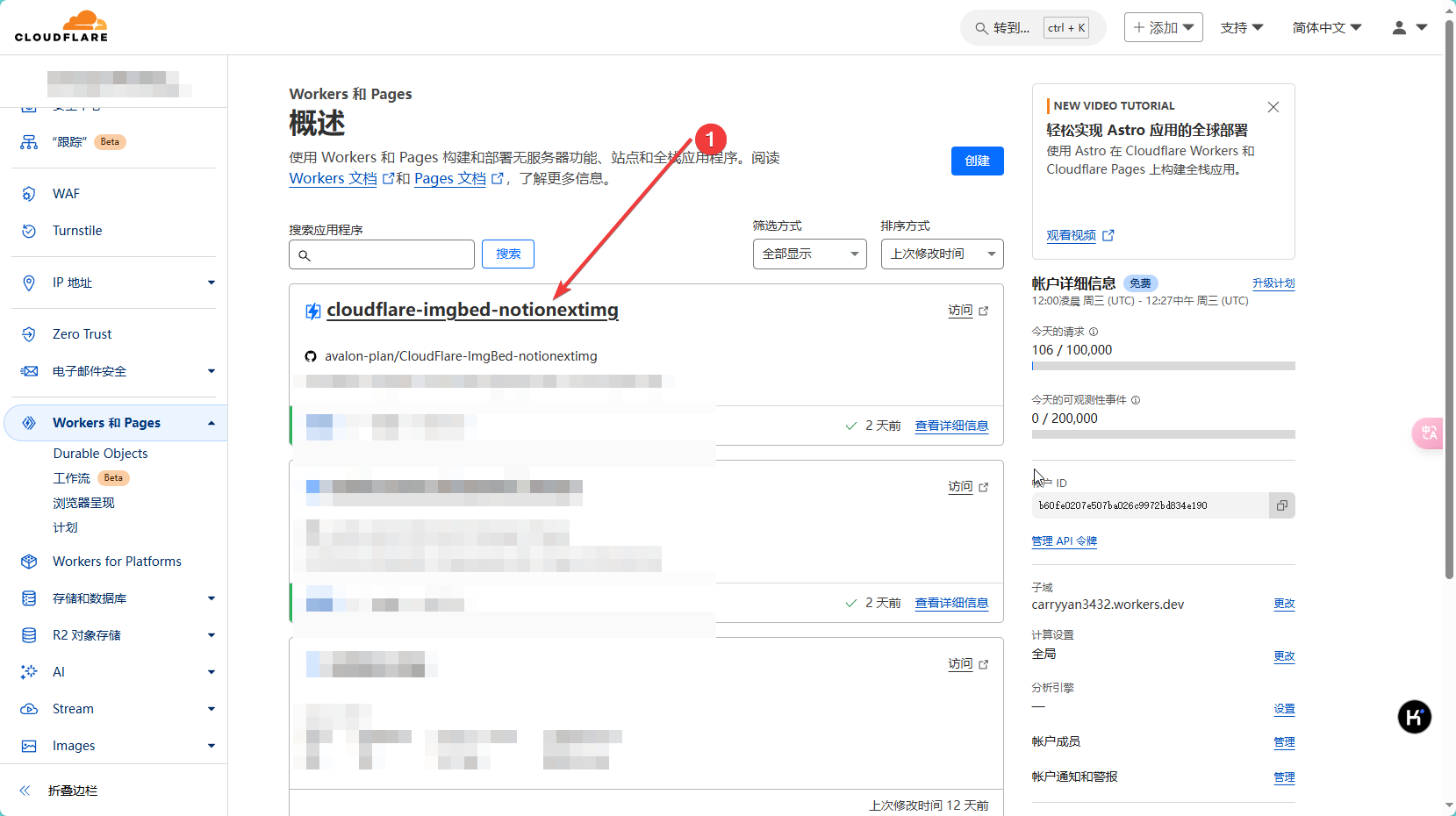The image size is (1456, 816).
Task: Click the 电子邮件安全 envelope icon
Action: tap(29, 371)
